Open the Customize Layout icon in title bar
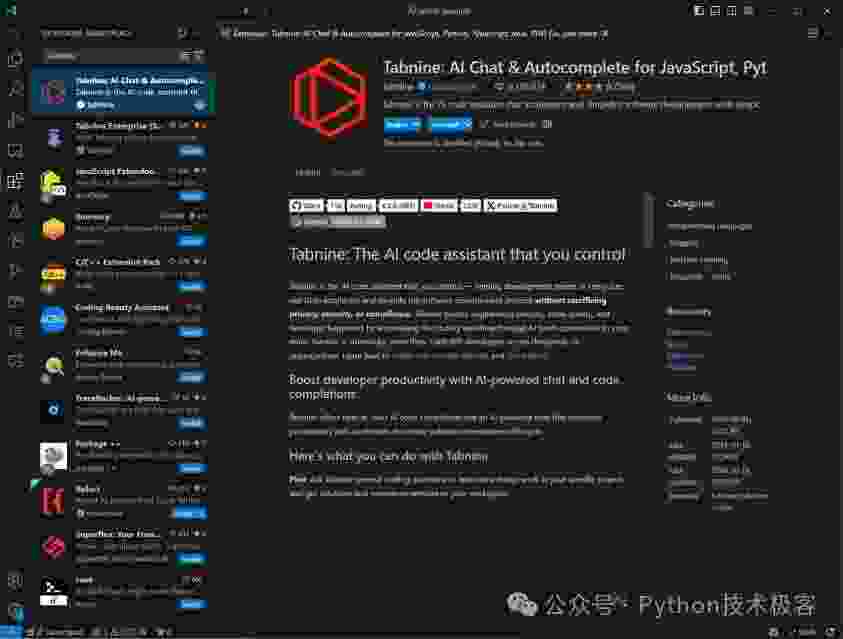843x639 pixels. [x=748, y=11]
